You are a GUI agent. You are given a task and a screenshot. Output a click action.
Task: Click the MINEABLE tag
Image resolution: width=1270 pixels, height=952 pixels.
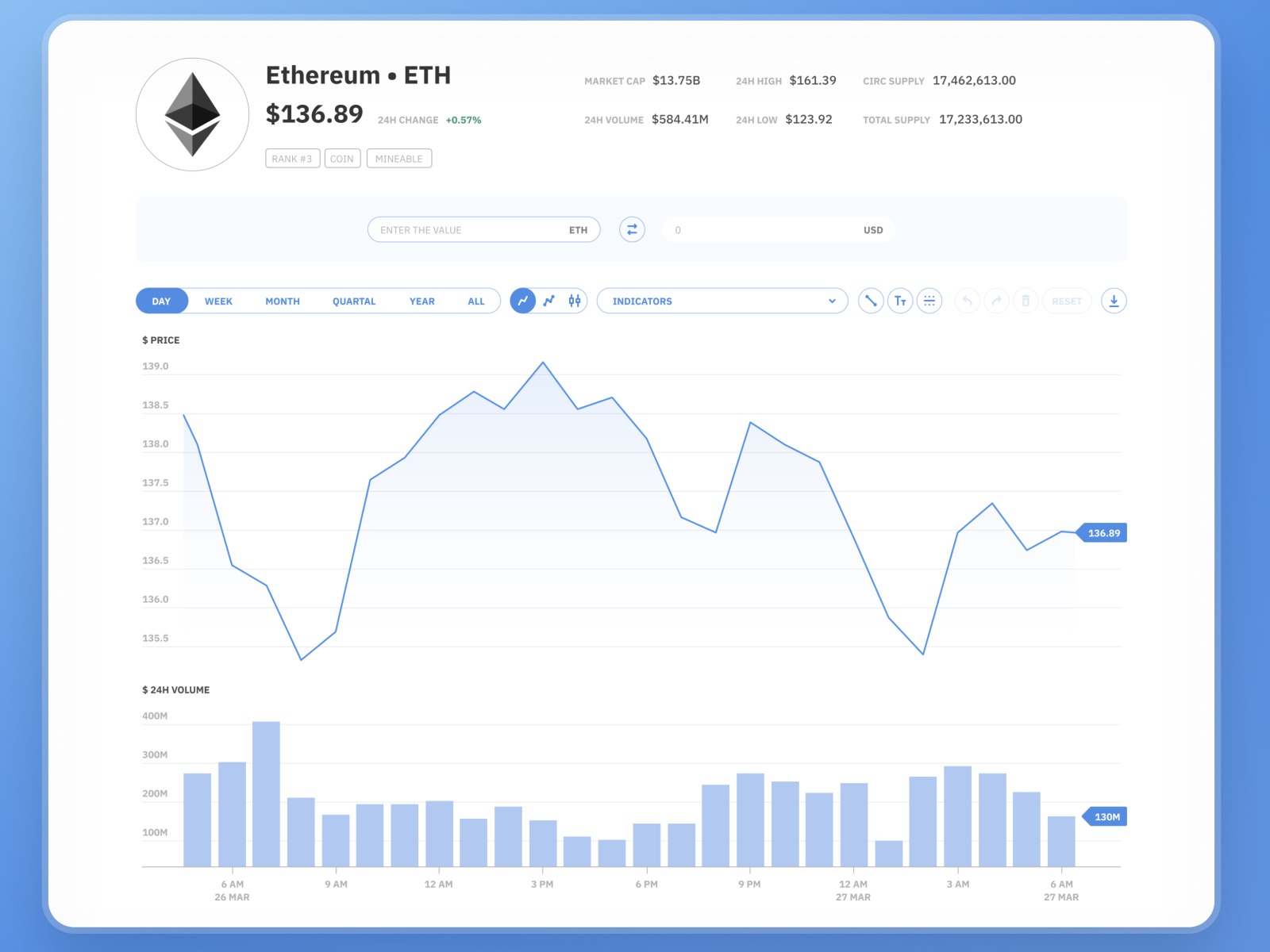(399, 159)
